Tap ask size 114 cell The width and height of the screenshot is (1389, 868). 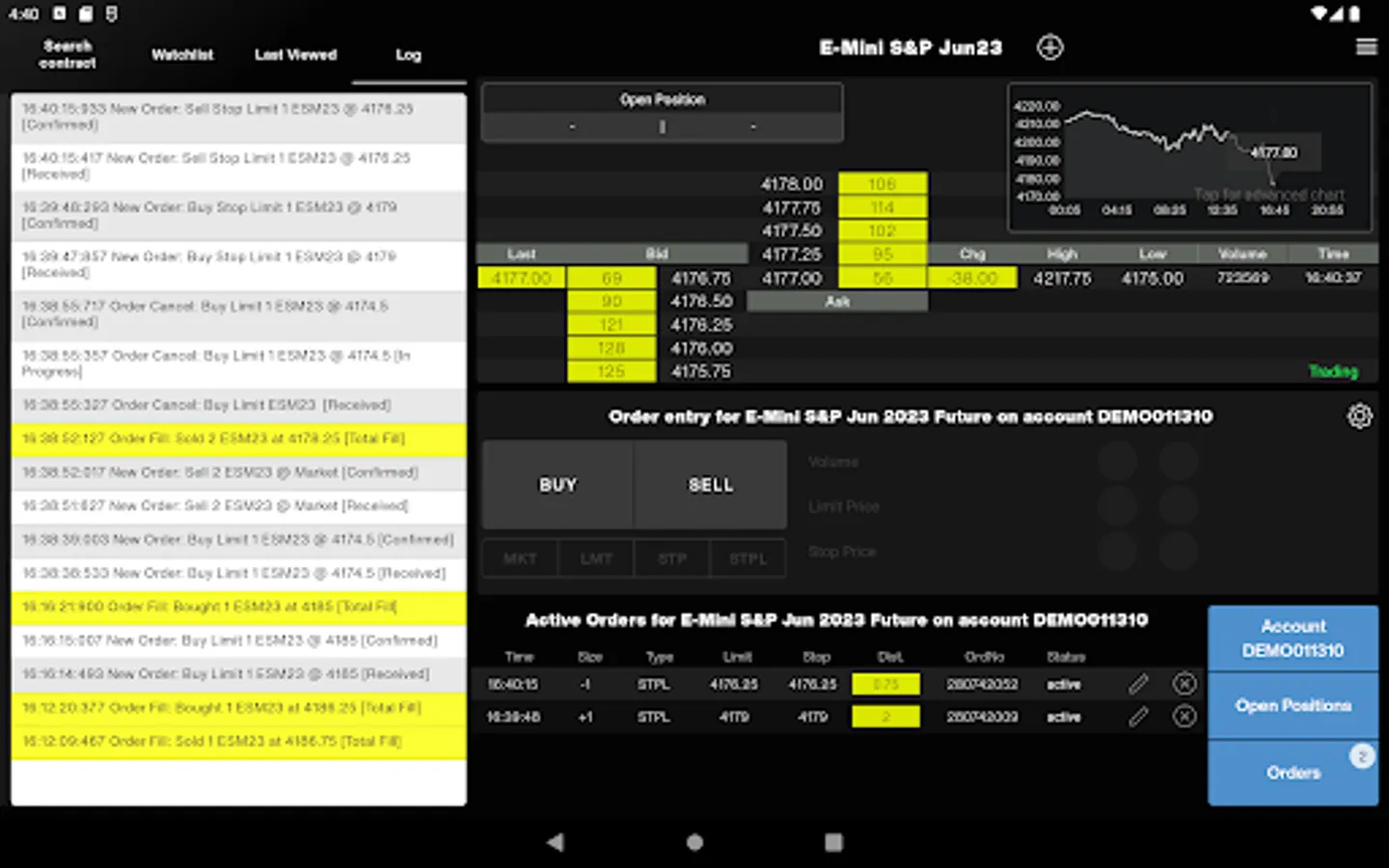pyautogui.click(x=883, y=207)
